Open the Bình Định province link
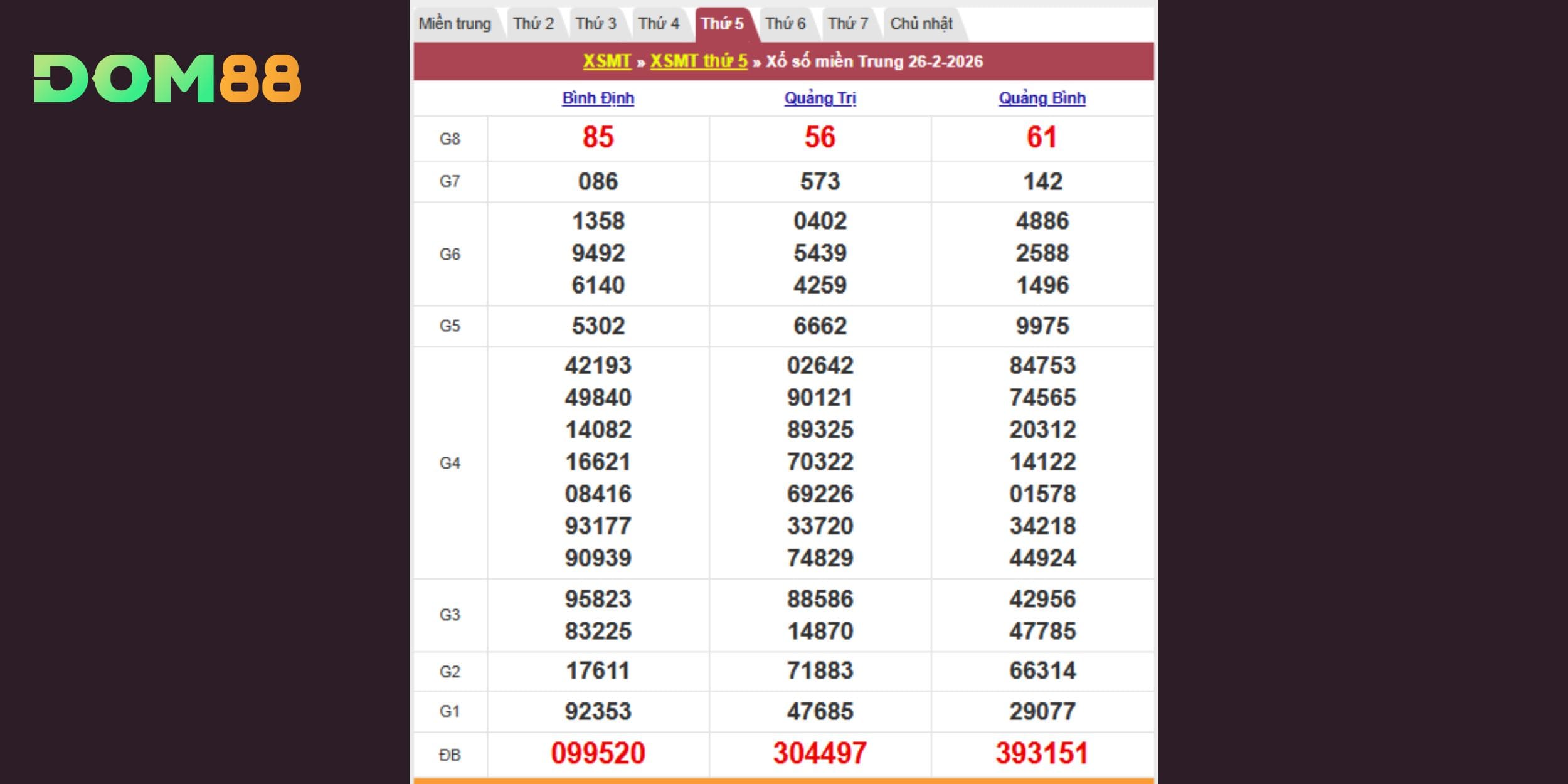The width and height of the screenshot is (1568, 784). tap(598, 98)
